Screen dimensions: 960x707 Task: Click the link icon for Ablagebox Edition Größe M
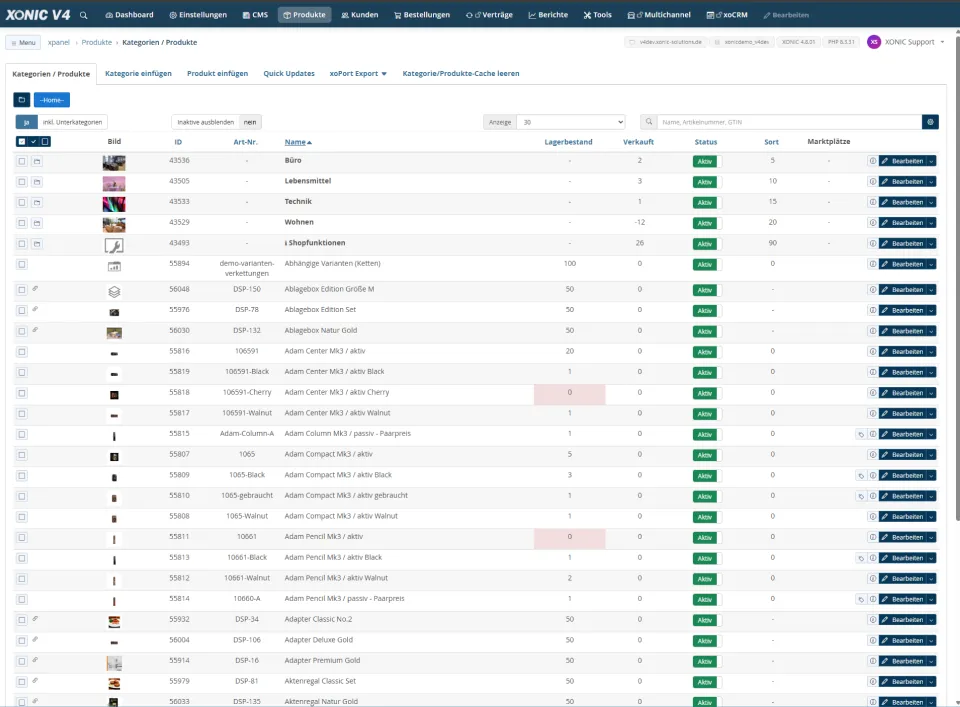(36, 288)
